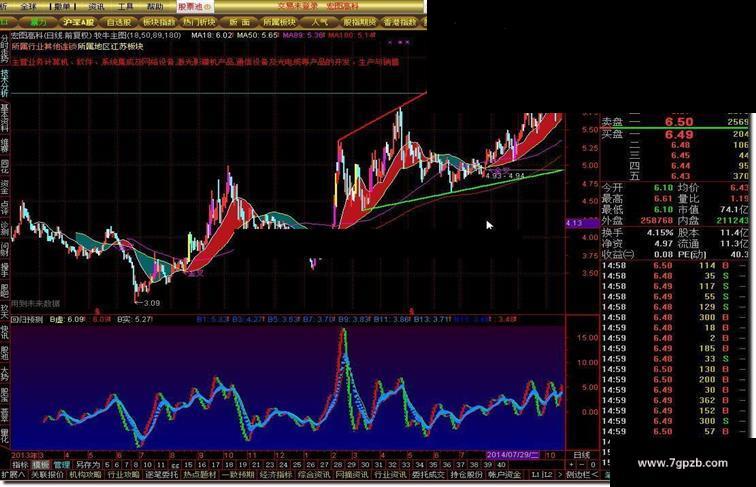The height and width of the screenshot is (487, 756).
Task: Open the 经济指标 tab
Action: pyautogui.click(x=276, y=475)
